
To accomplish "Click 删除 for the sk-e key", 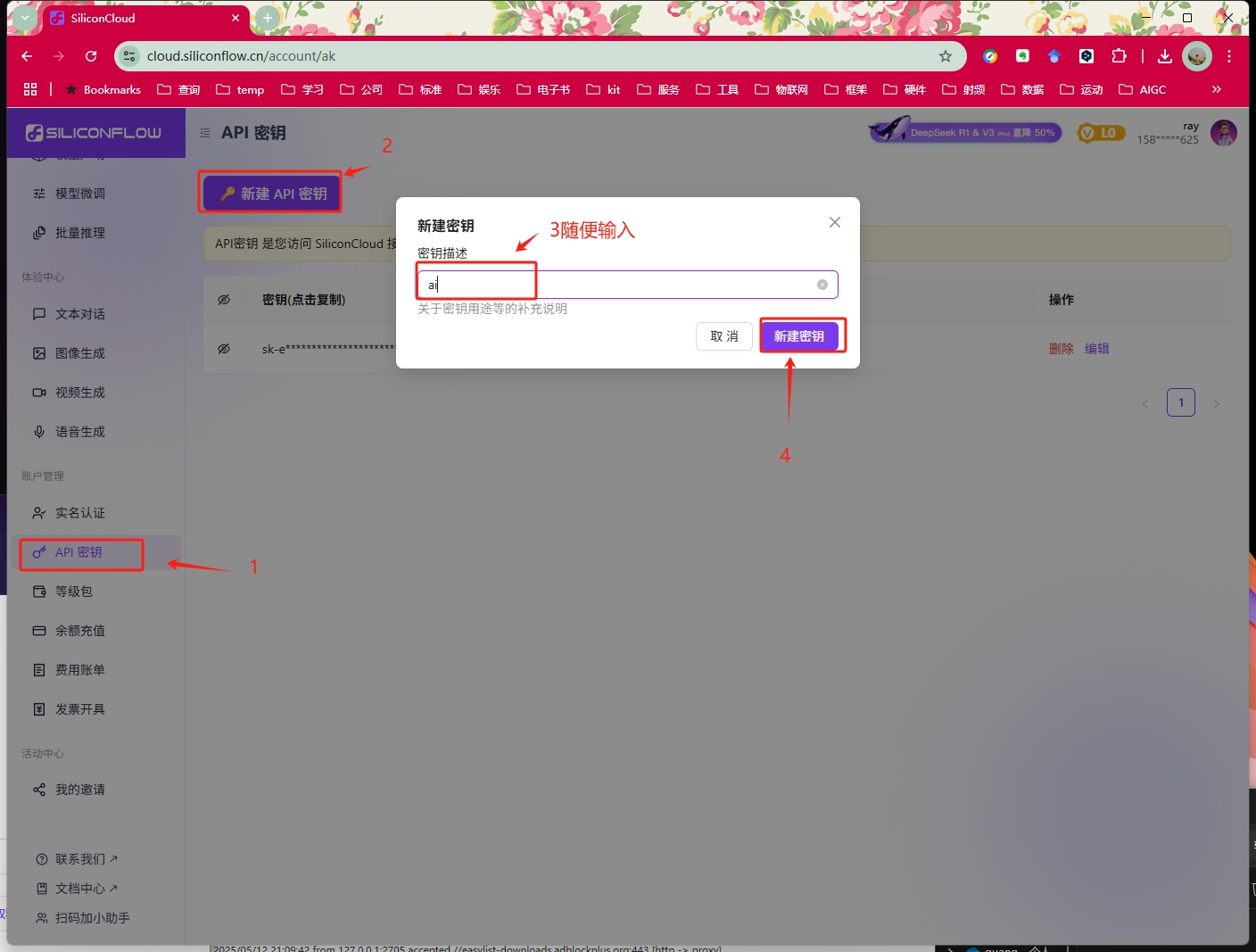I will click(x=1062, y=349).
